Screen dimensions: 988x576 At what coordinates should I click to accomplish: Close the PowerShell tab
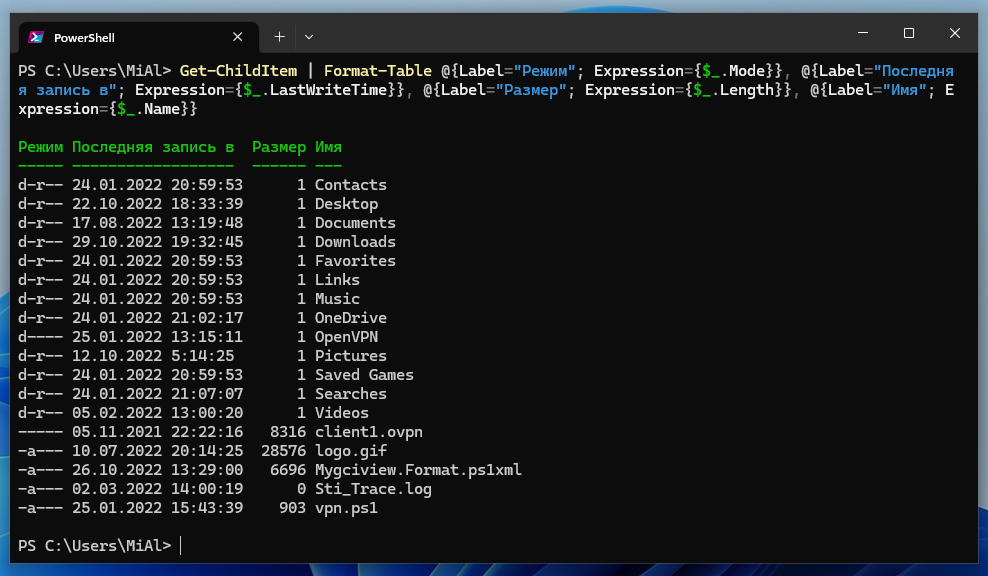click(238, 37)
